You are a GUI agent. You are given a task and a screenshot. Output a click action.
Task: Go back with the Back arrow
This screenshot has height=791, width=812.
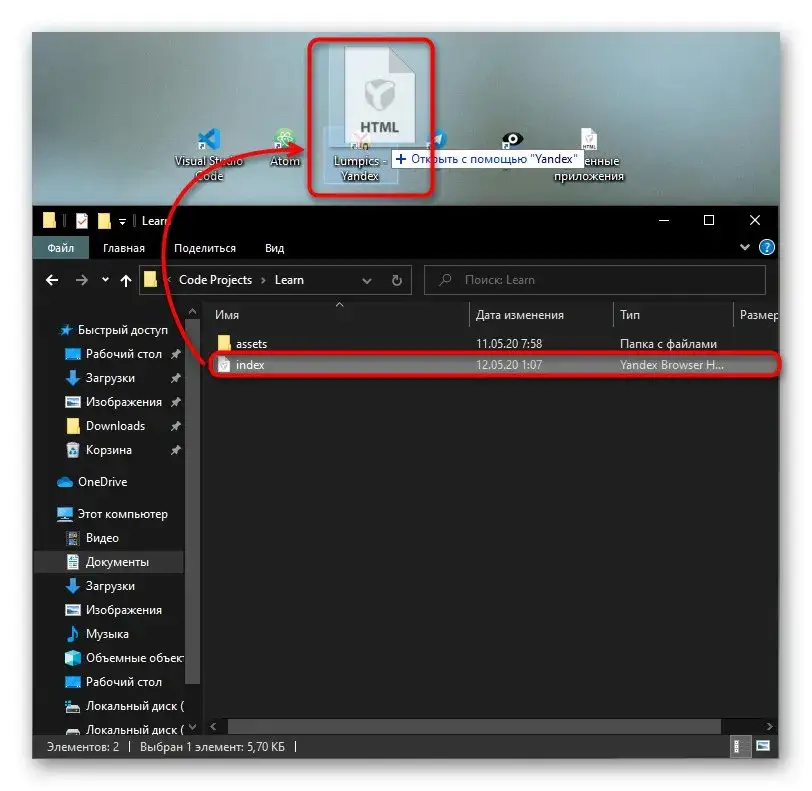(x=52, y=281)
